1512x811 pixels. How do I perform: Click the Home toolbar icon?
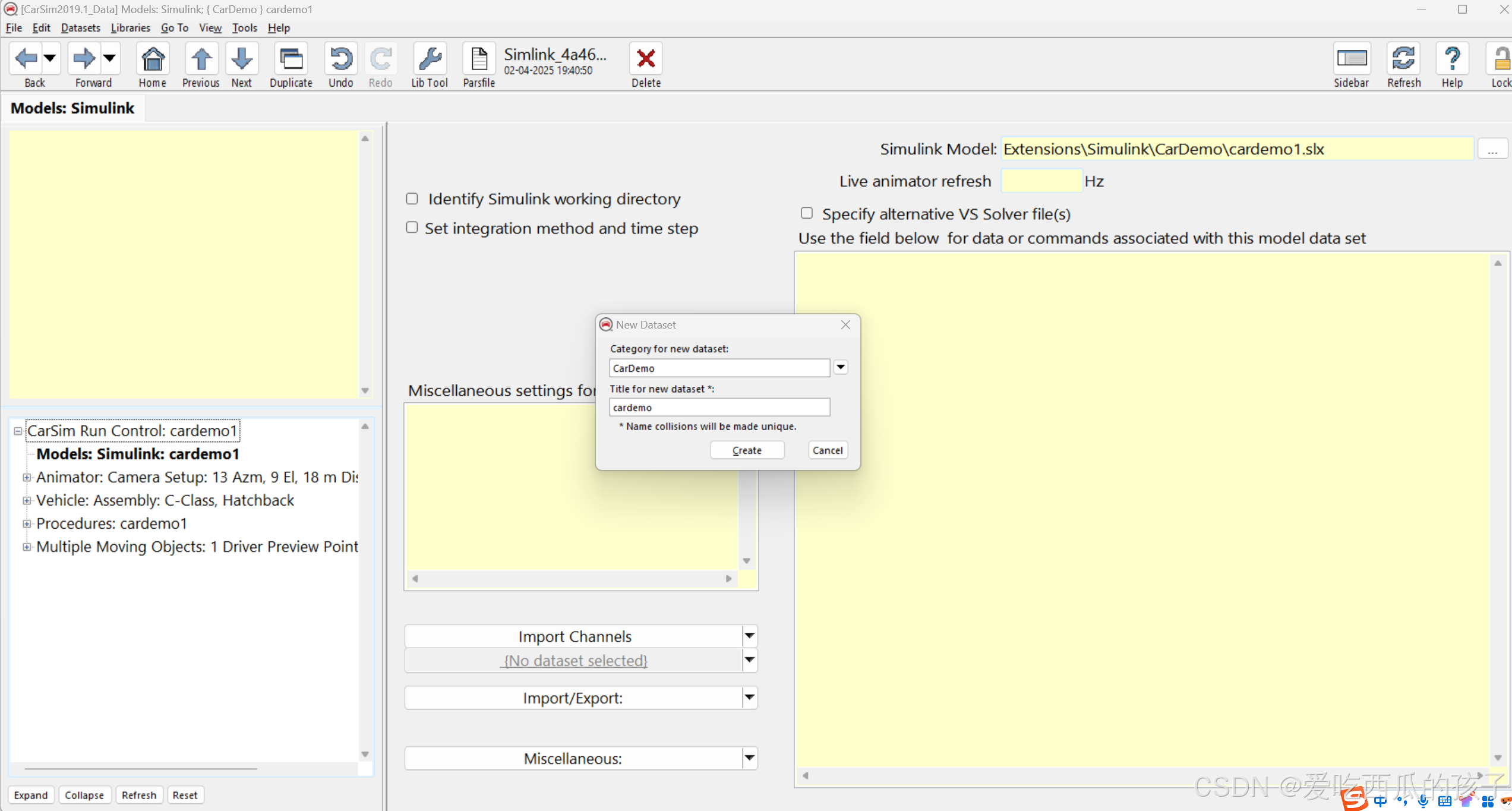pyautogui.click(x=153, y=59)
